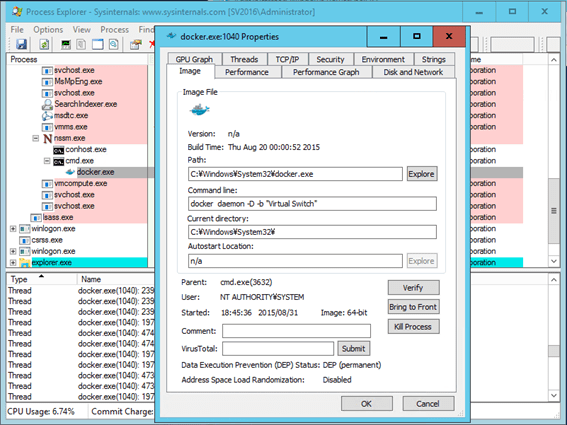Viewport: 567px width, 425px height.
Task: Click the vmms.exe process icon
Action: pyautogui.click(x=47, y=127)
